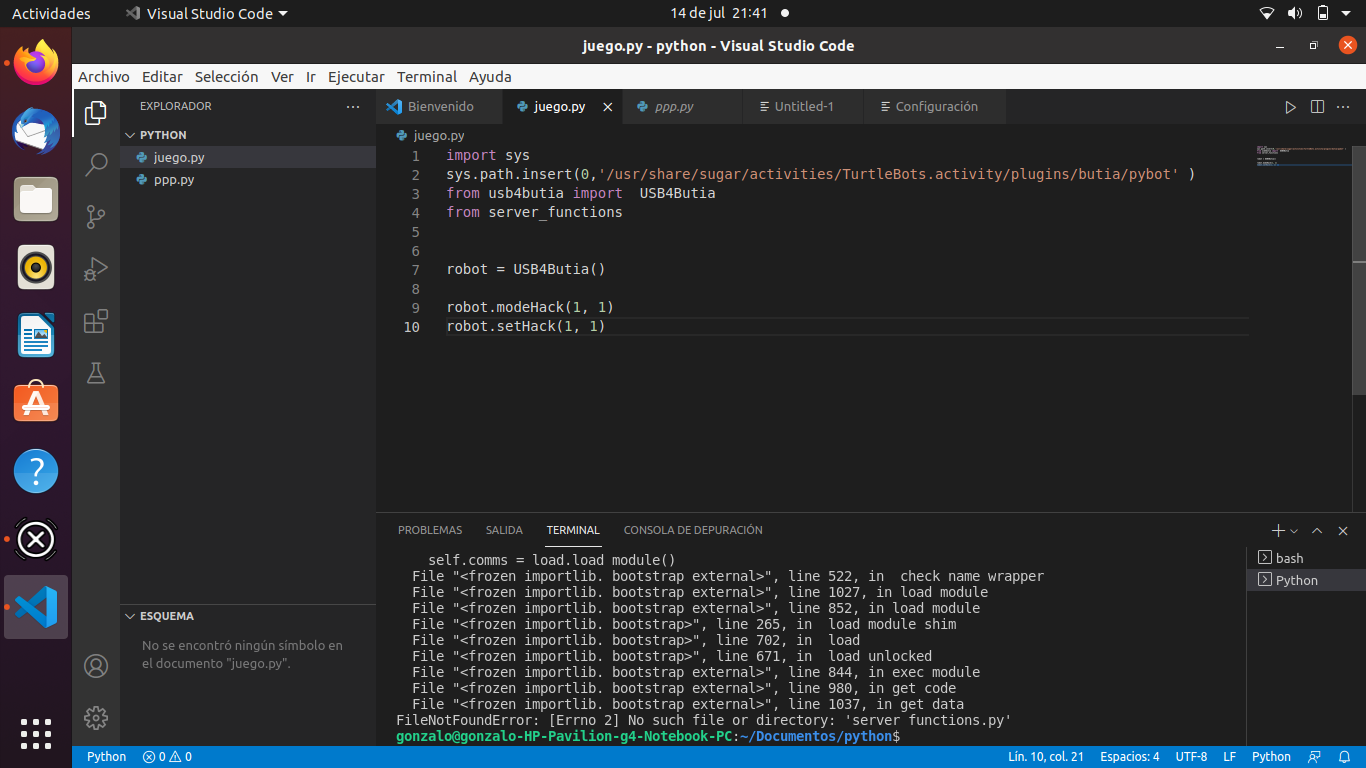Collapse the ESQUEMA outline section
The width and height of the screenshot is (1366, 768).
(248, 616)
